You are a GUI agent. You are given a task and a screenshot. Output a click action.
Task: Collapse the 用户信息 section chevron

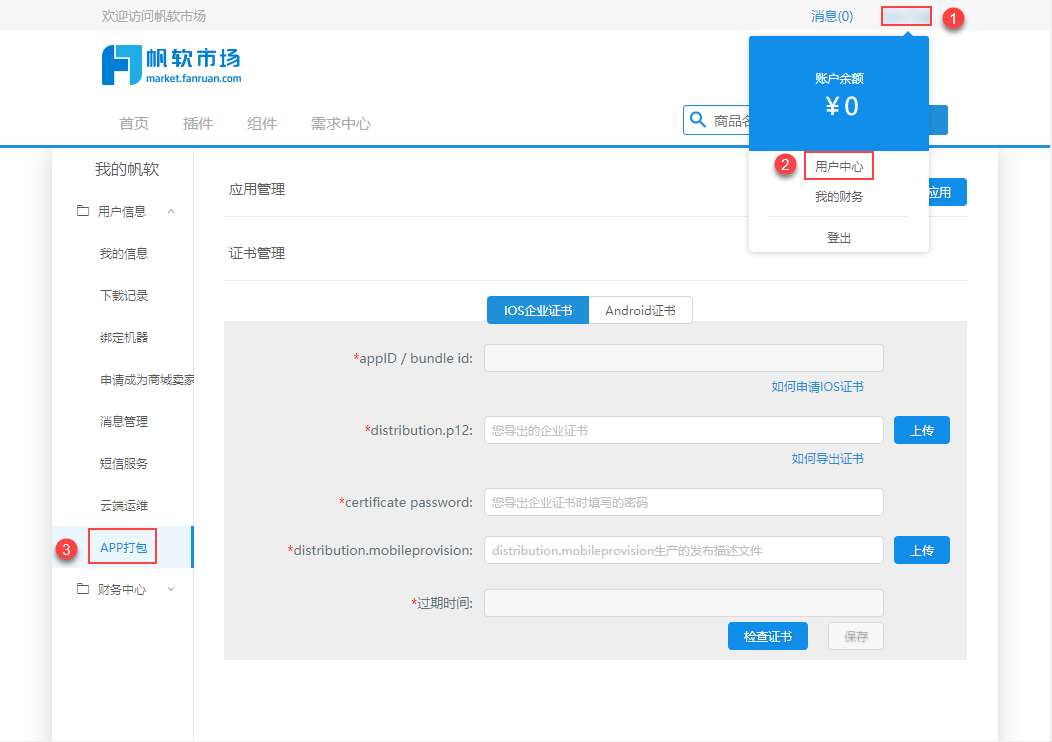click(x=171, y=211)
